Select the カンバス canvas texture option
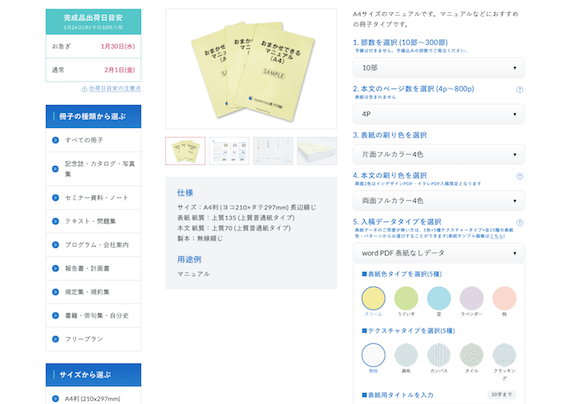 coord(439,355)
